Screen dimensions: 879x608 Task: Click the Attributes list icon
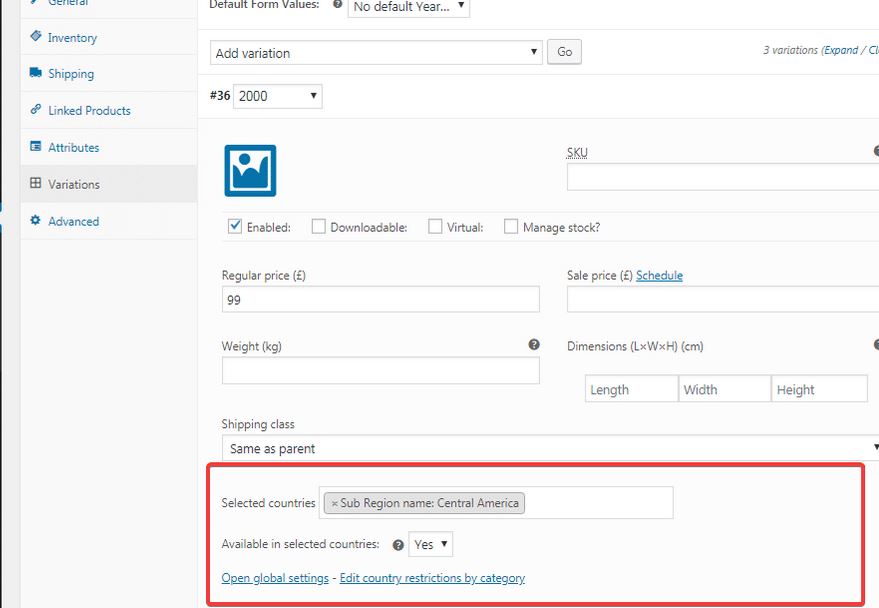(x=36, y=146)
